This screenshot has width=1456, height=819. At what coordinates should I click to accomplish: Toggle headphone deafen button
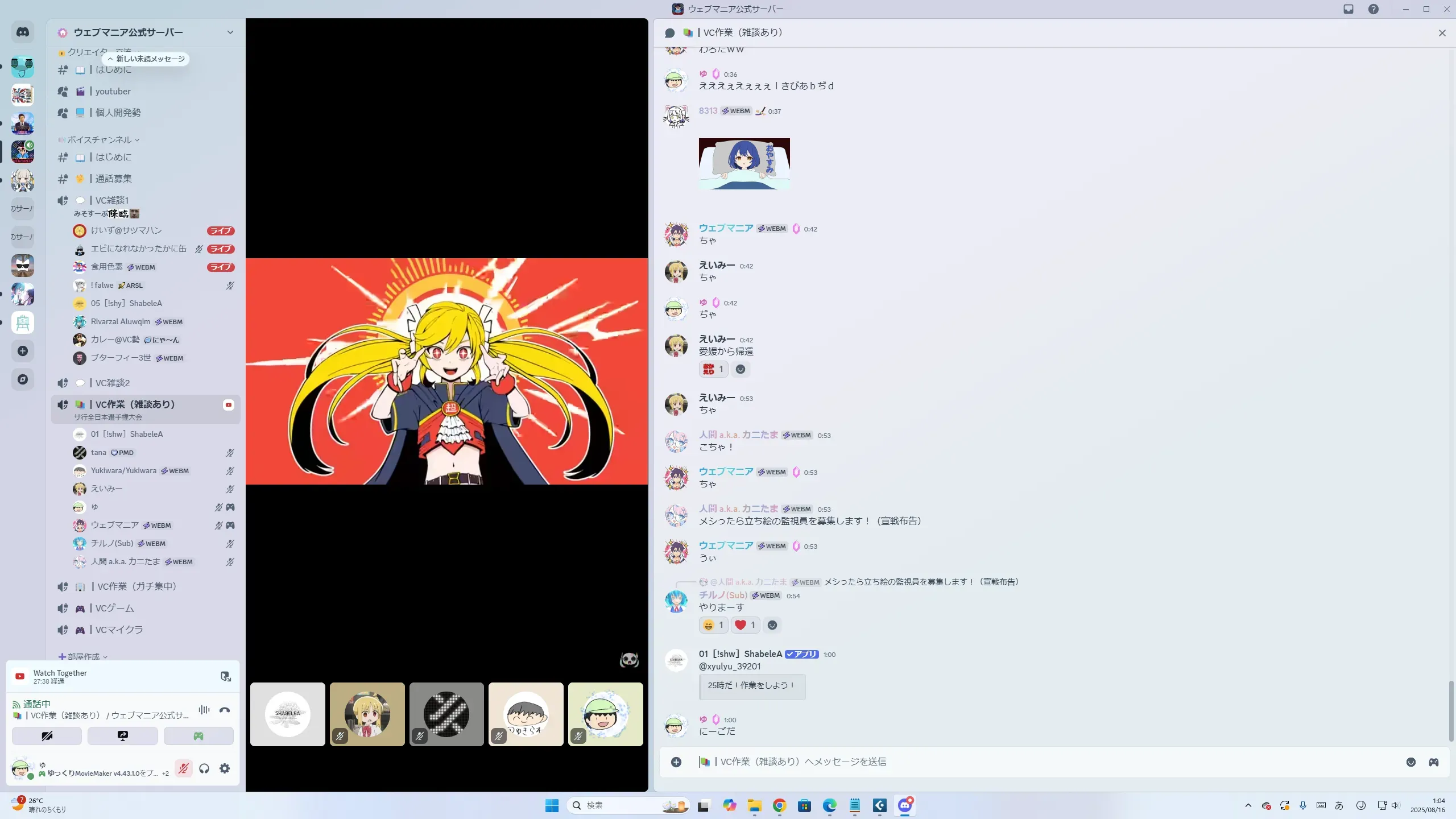pos(204,769)
